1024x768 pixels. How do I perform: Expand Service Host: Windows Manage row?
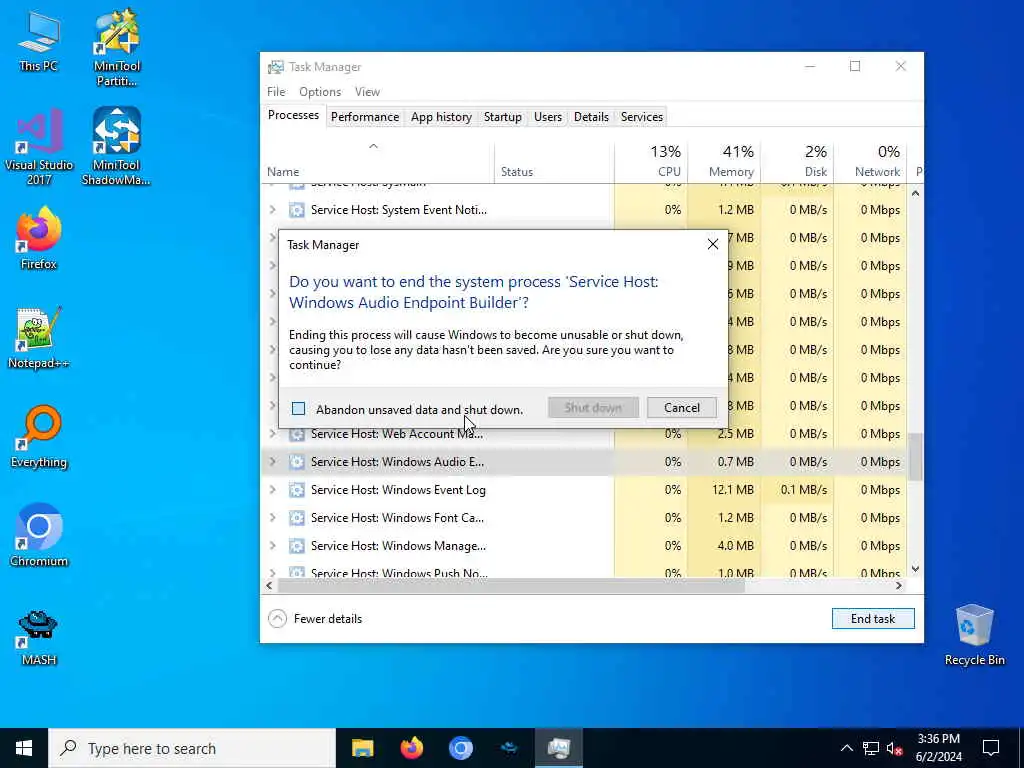click(273, 546)
